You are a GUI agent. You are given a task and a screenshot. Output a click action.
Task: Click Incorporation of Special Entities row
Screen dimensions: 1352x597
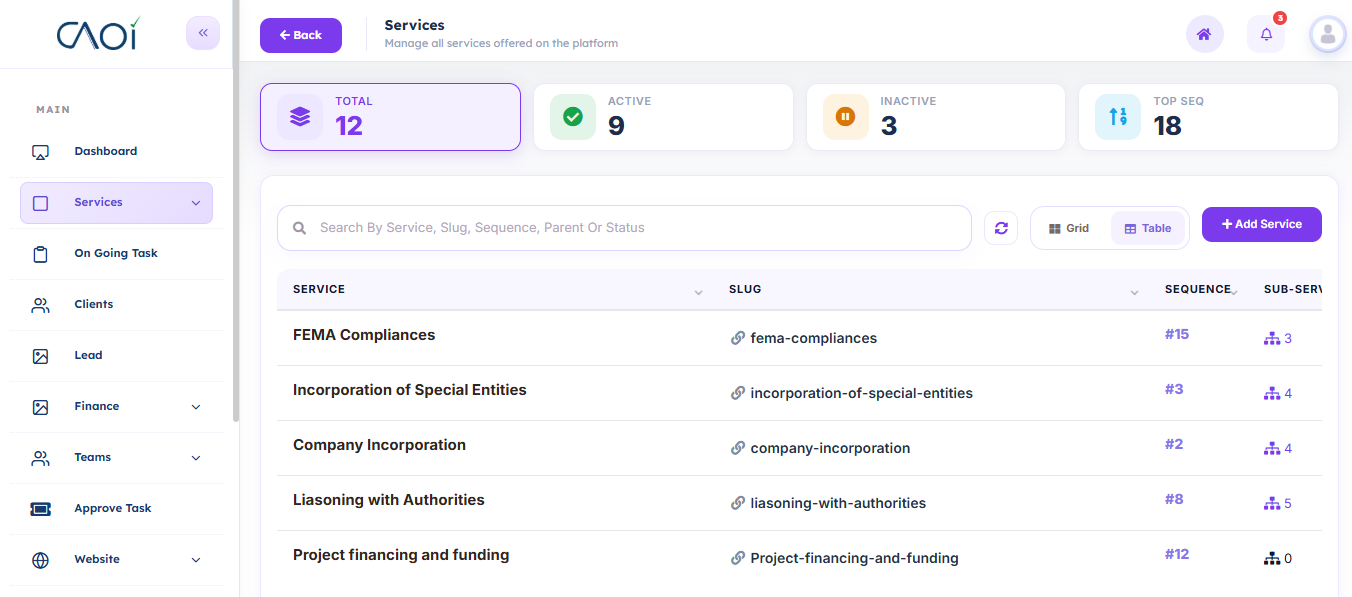point(799,393)
